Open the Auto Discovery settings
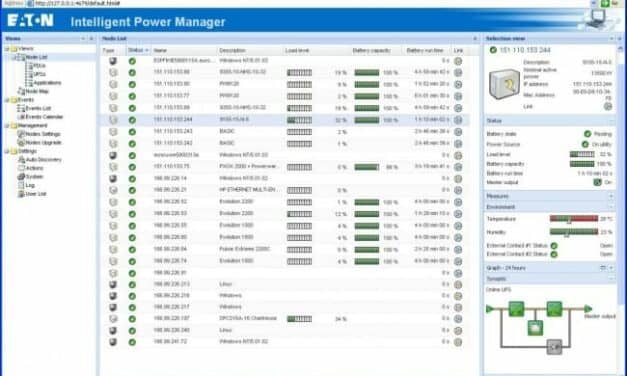 tap(43, 160)
